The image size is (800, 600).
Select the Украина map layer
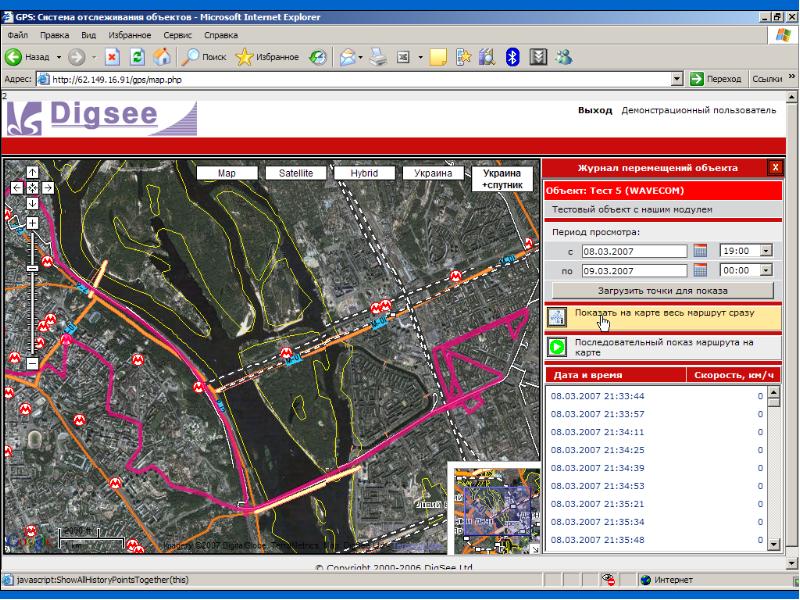click(434, 173)
